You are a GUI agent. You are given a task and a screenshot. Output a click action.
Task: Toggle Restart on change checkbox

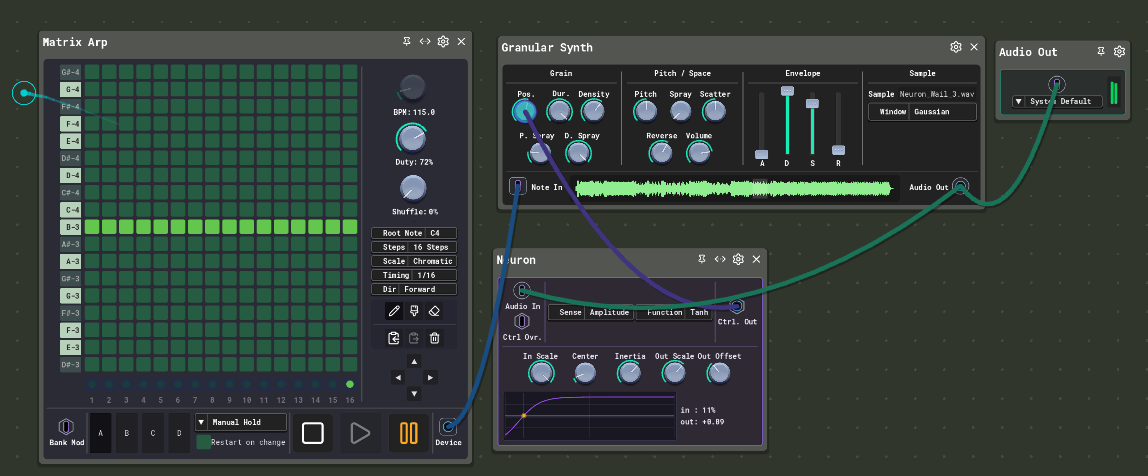pyautogui.click(x=203, y=442)
